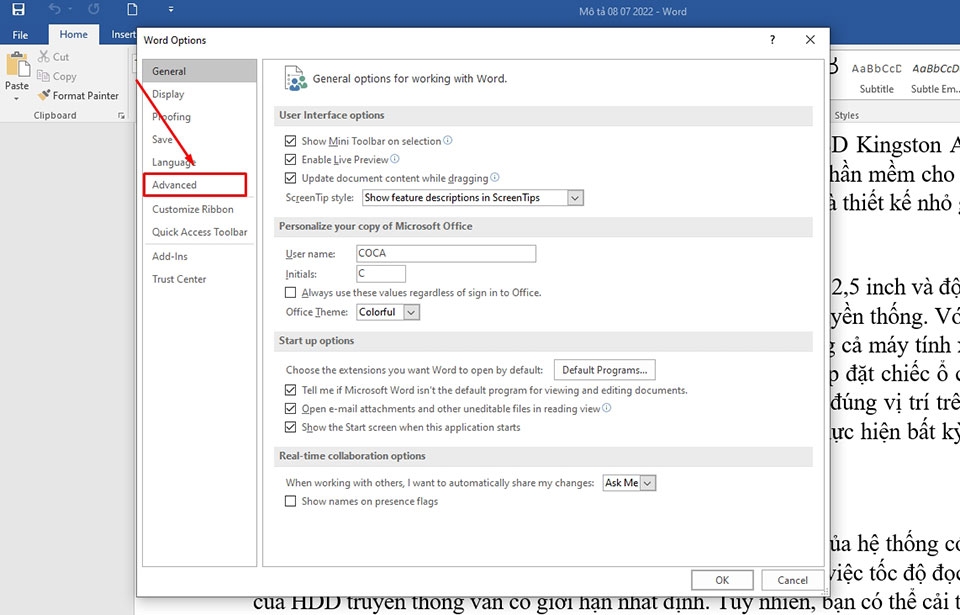
Task: Open Trust Center category
Action: pos(200,279)
